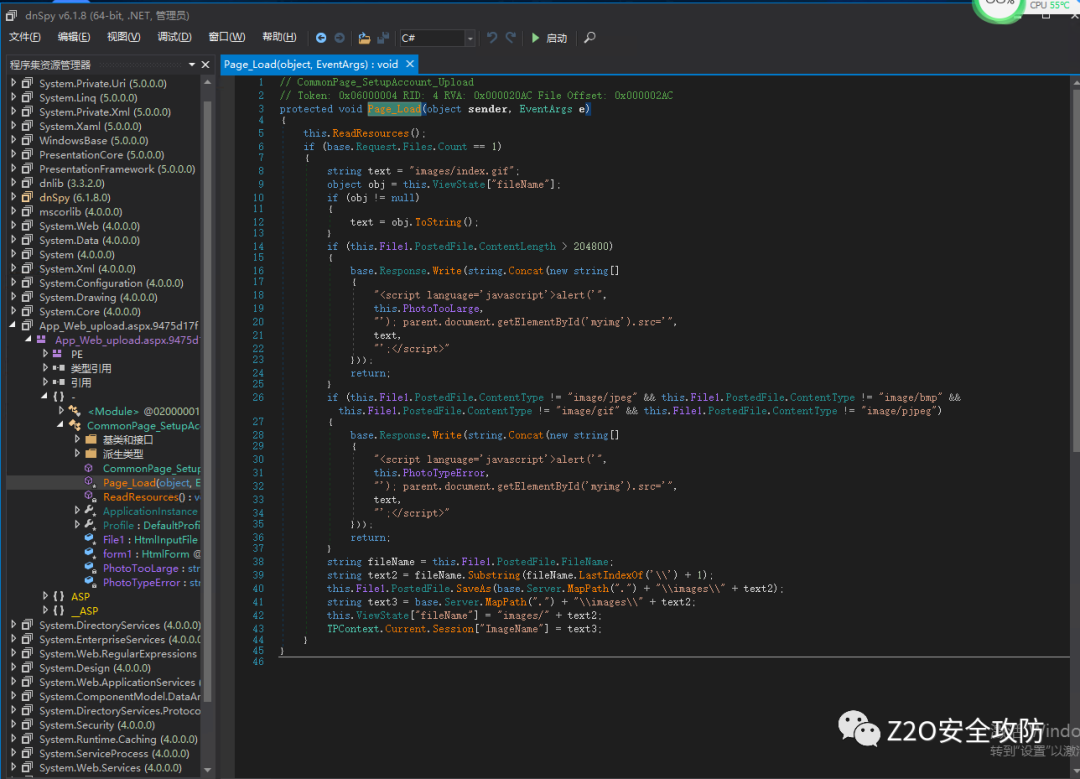Select the <Module> @02000001 type

[x=143, y=411]
